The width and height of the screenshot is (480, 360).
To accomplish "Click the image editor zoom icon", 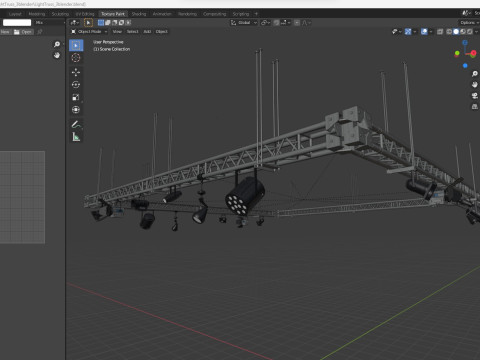I will click(57, 44).
